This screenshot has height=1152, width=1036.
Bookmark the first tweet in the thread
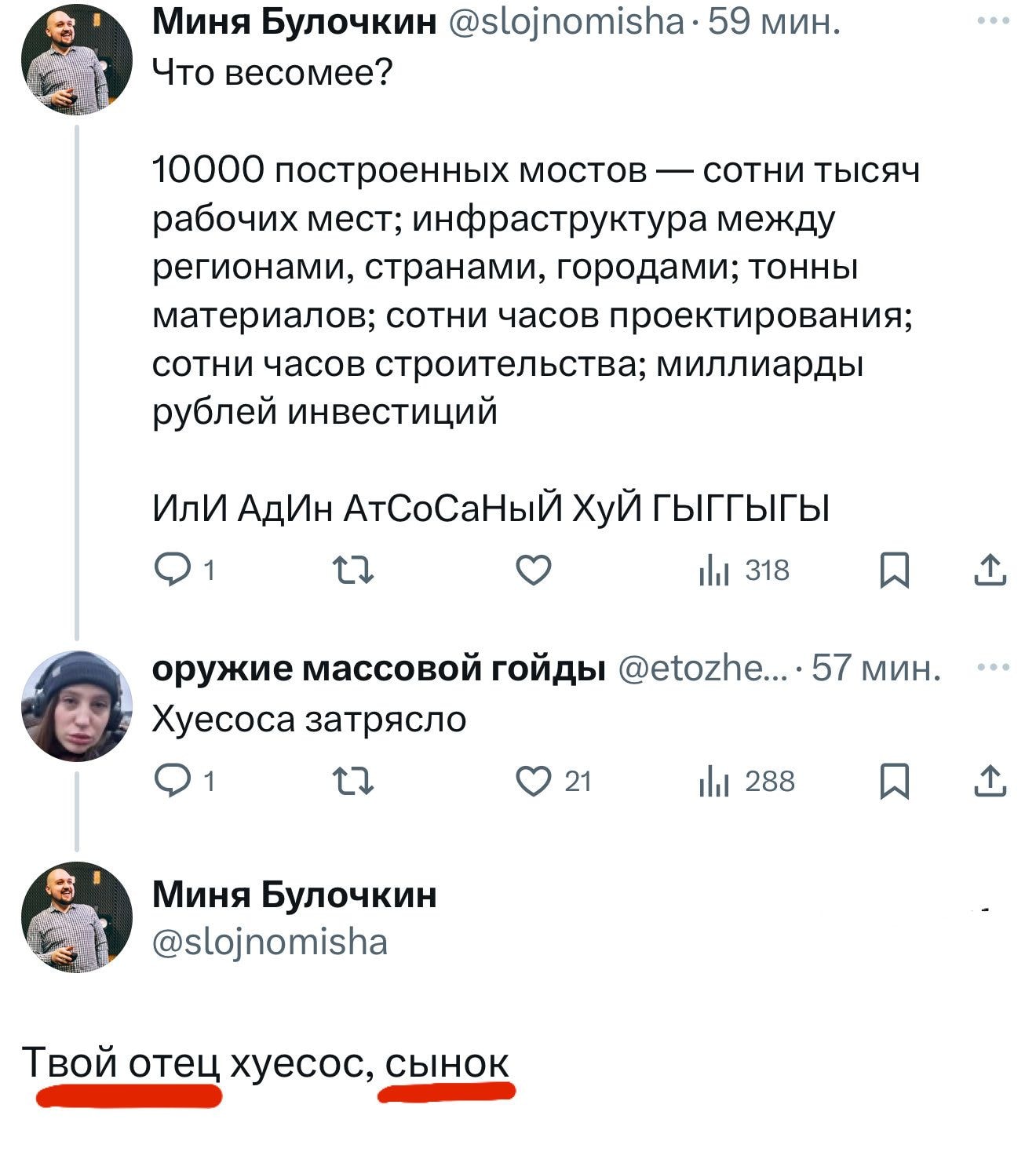tap(894, 571)
